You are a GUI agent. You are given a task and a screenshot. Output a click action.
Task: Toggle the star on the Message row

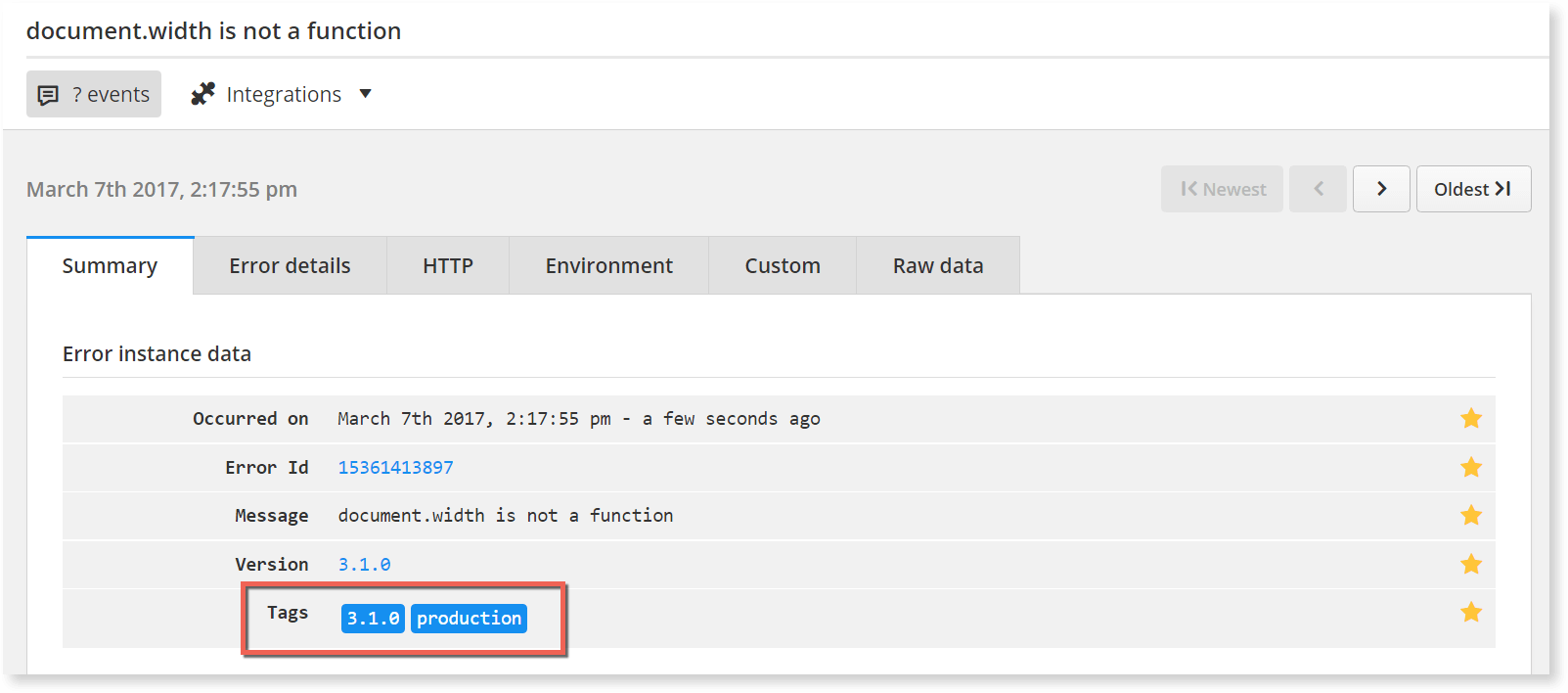(x=1471, y=515)
